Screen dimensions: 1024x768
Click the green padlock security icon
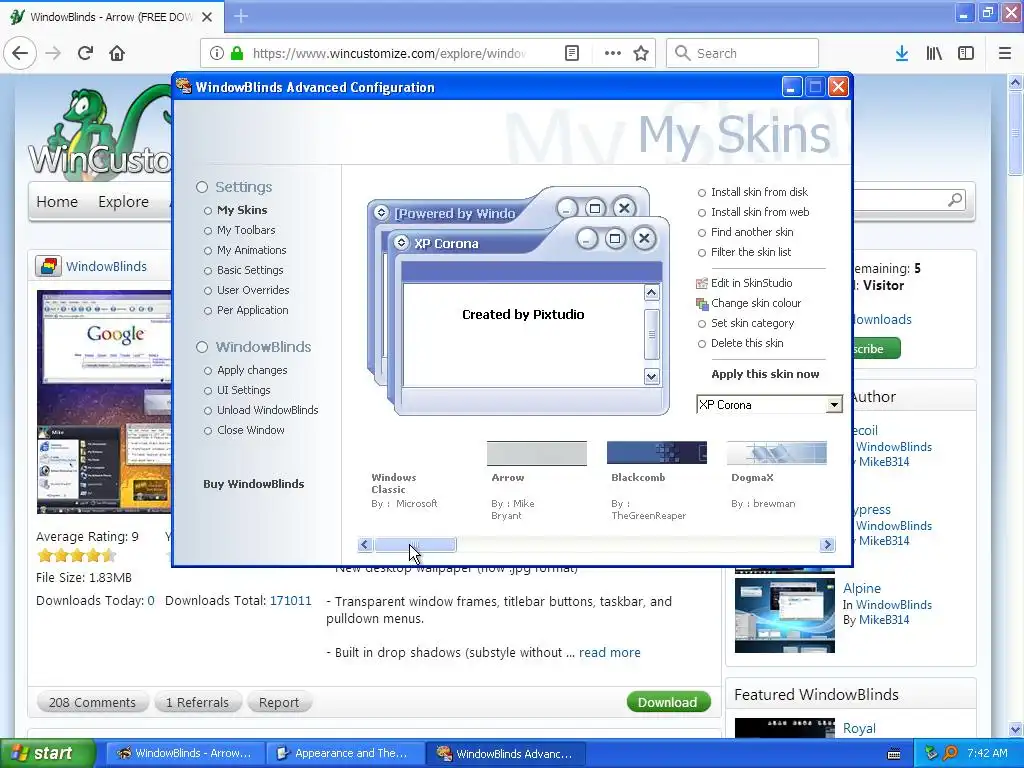point(237,53)
